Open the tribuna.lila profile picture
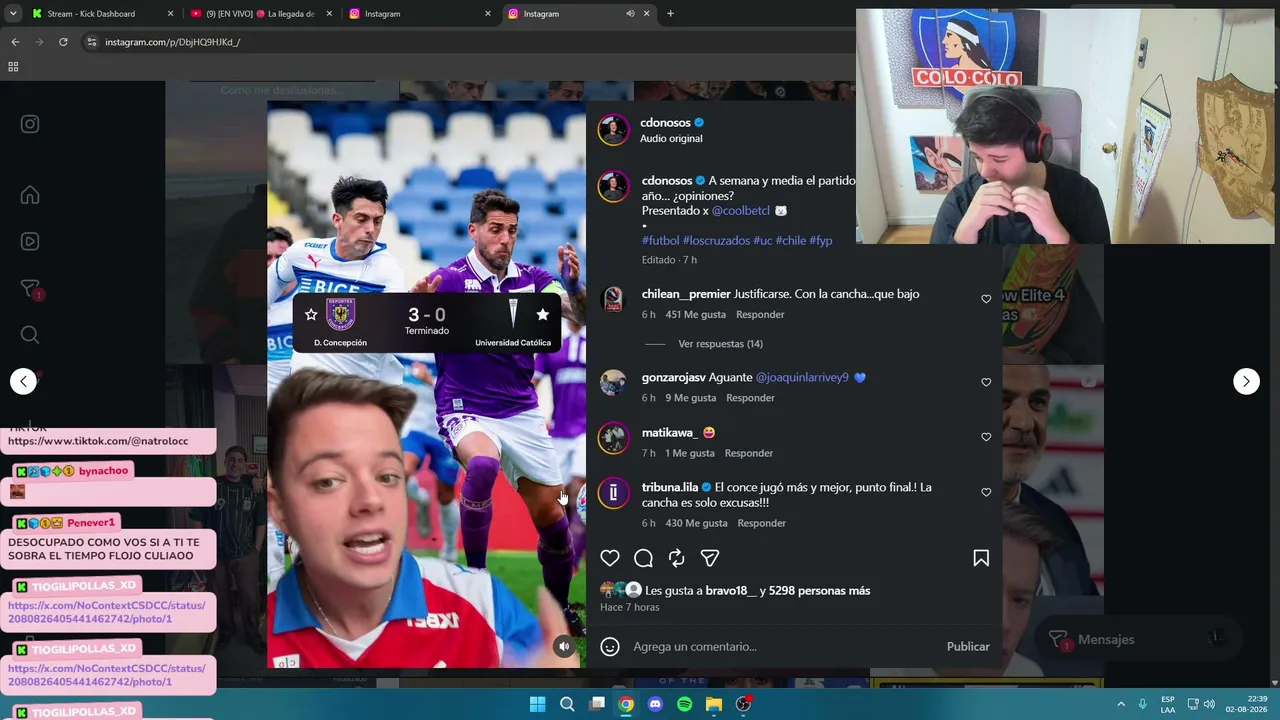The image size is (1280, 720). point(613,493)
